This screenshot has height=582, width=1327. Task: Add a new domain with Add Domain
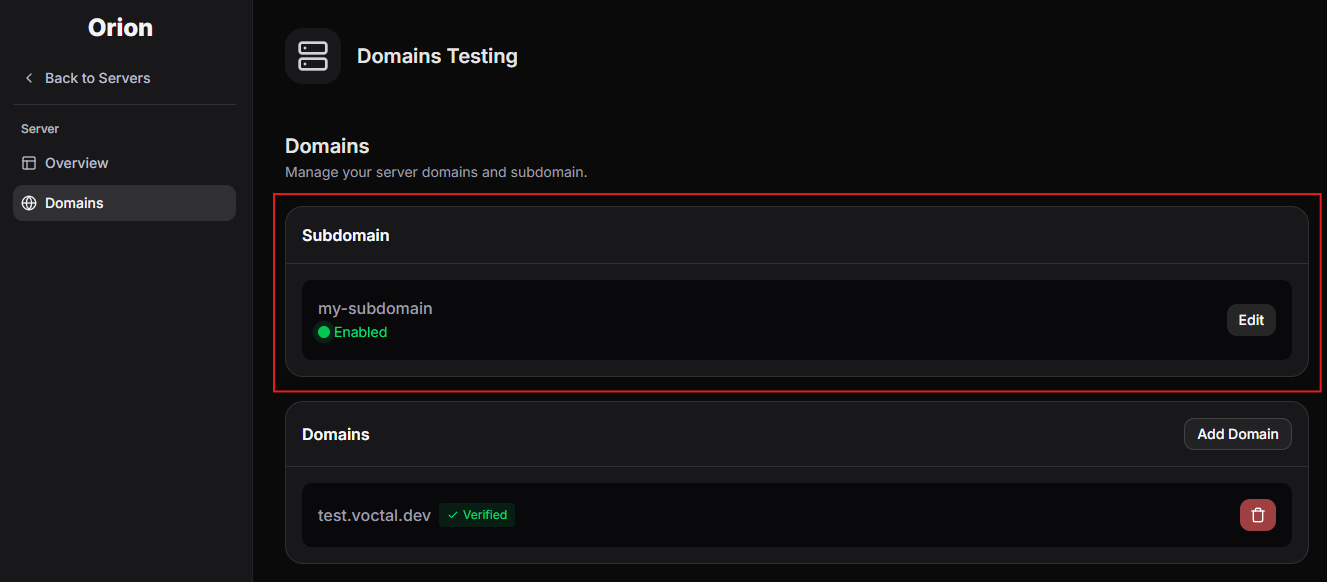[1238, 434]
